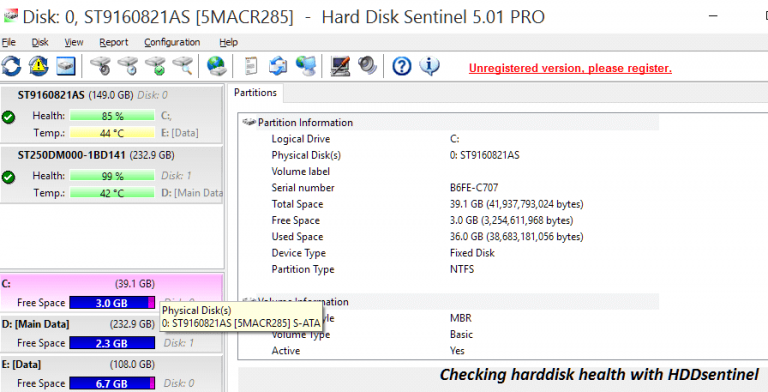The height and width of the screenshot is (392, 768).
Task: Click the hard disk drive toolbar icon
Action: pos(66,66)
